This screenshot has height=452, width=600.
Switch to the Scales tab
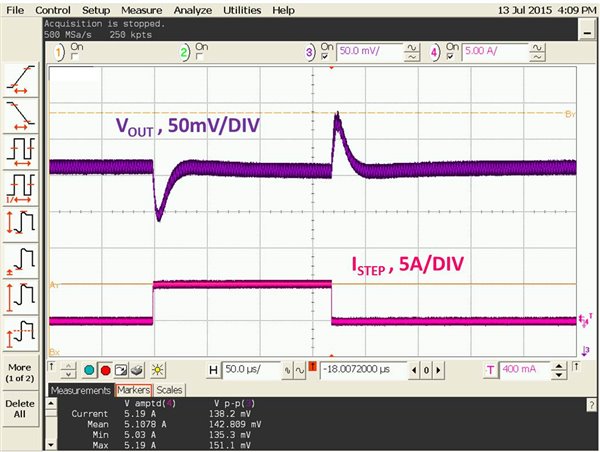(169, 390)
